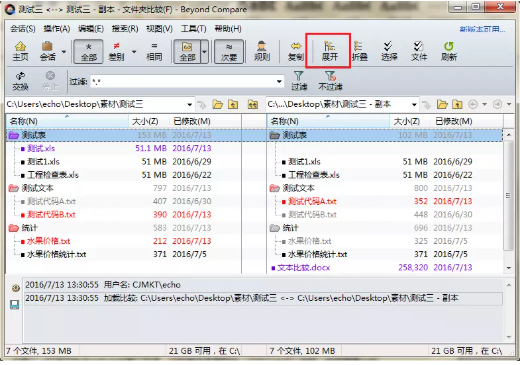Viewport: 520px width, 365px height.
Task: Click the 刷新 refresh icon
Action: click(449, 51)
